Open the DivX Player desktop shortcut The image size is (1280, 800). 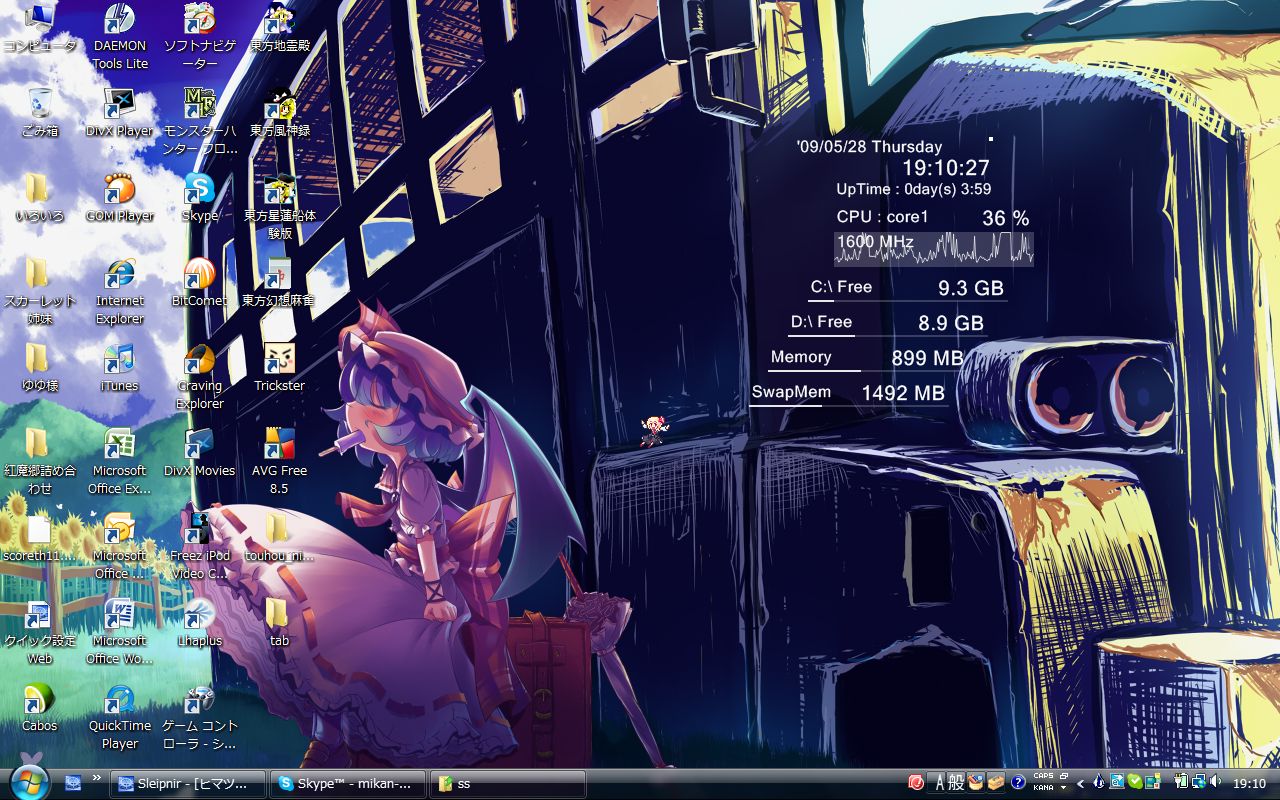(x=120, y=113)
